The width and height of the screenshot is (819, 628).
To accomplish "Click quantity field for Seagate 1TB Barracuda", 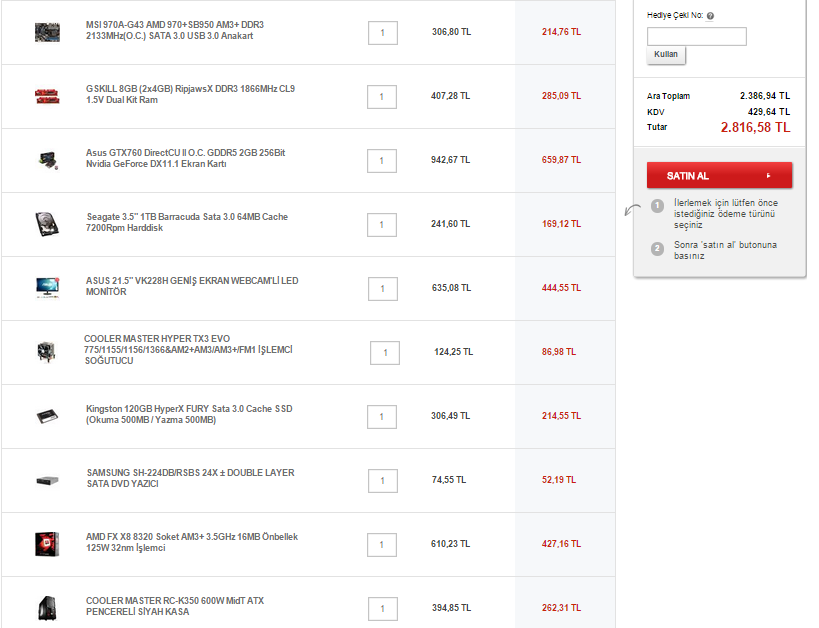I will 382,225.
